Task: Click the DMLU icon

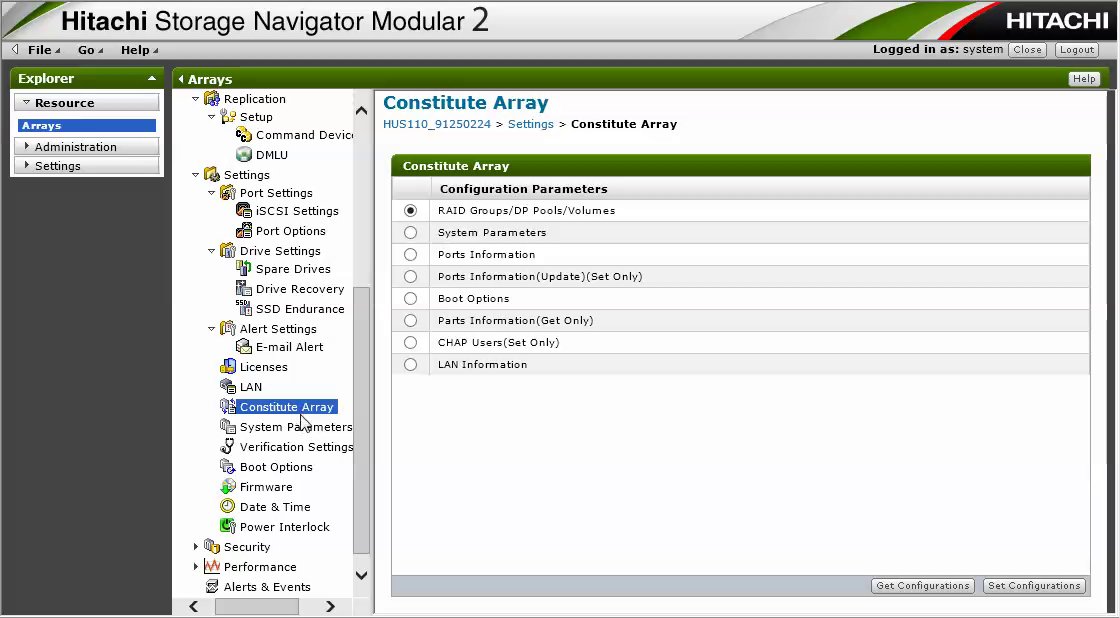Action: click(x=244, y=154)
